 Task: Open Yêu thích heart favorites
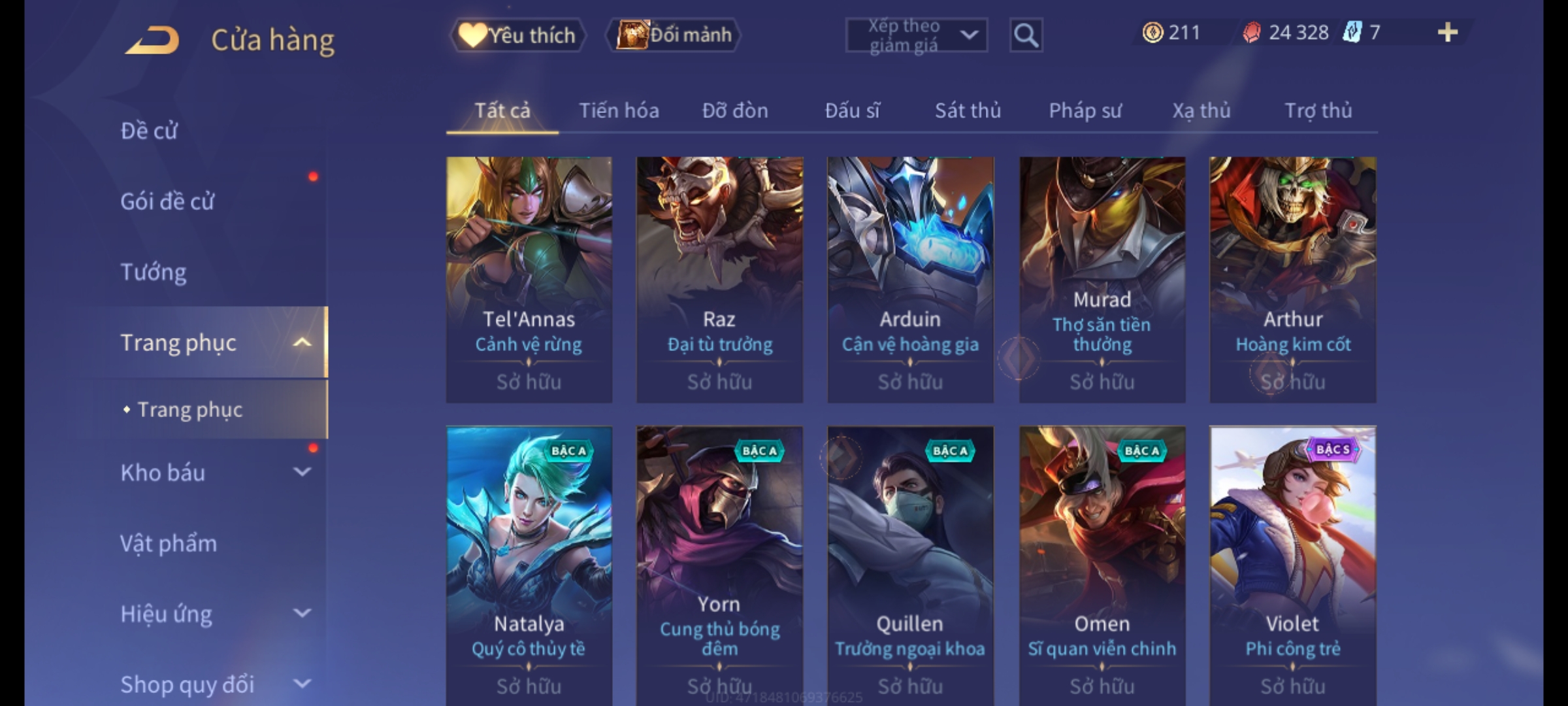pos(517,35)
